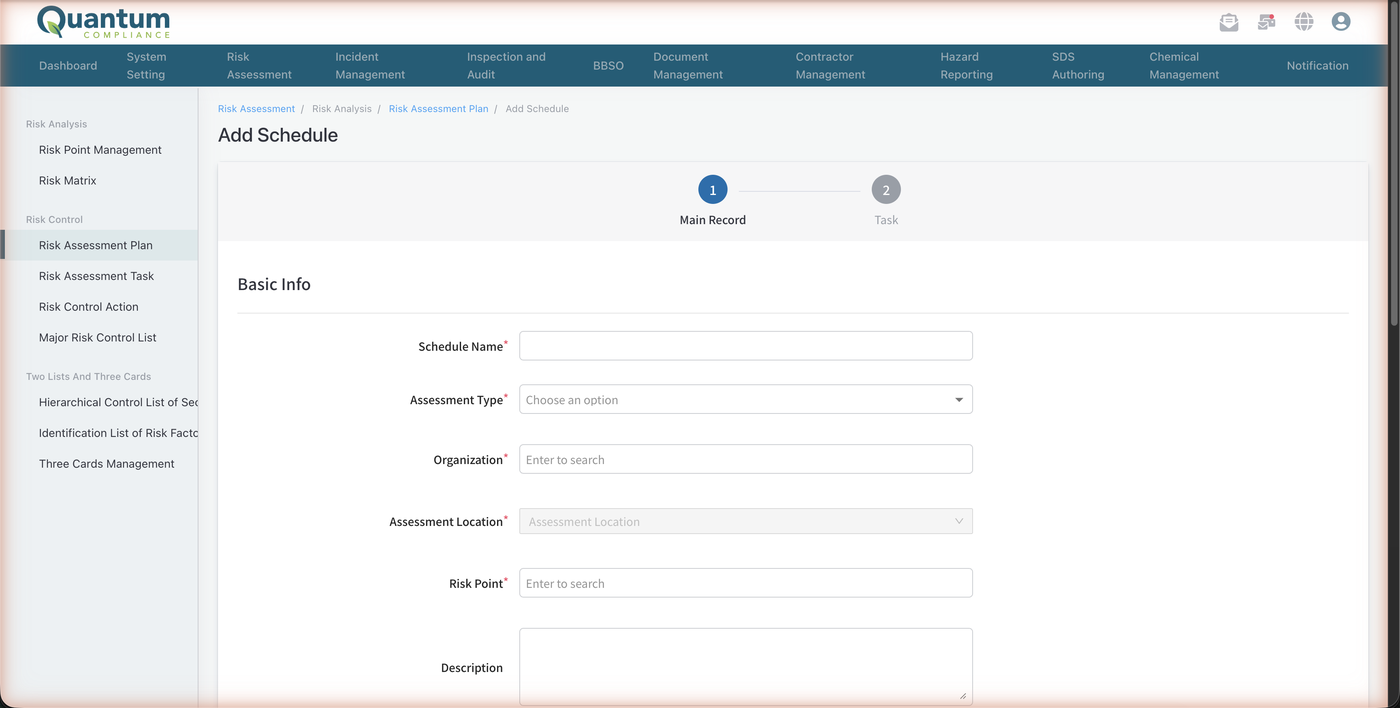Open Dashboard in the top navigation
Viewport: 1400px width, 708px height.
pos(68,66)
